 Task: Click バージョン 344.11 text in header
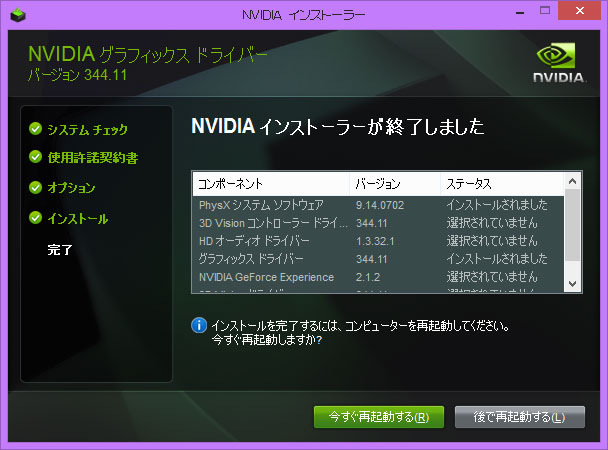(78, 75)
